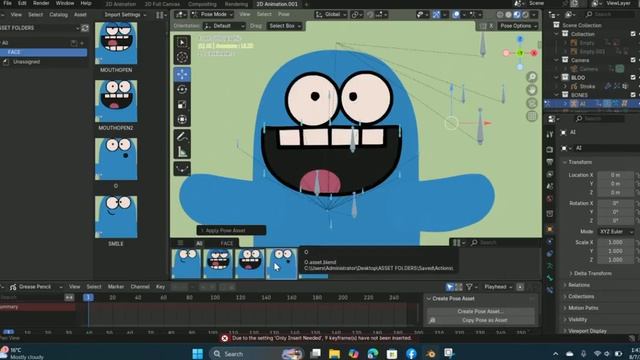Screen dimensions: 640x360
Task: Select the Unassigned catalog entry
Action: tap(27, 62)
